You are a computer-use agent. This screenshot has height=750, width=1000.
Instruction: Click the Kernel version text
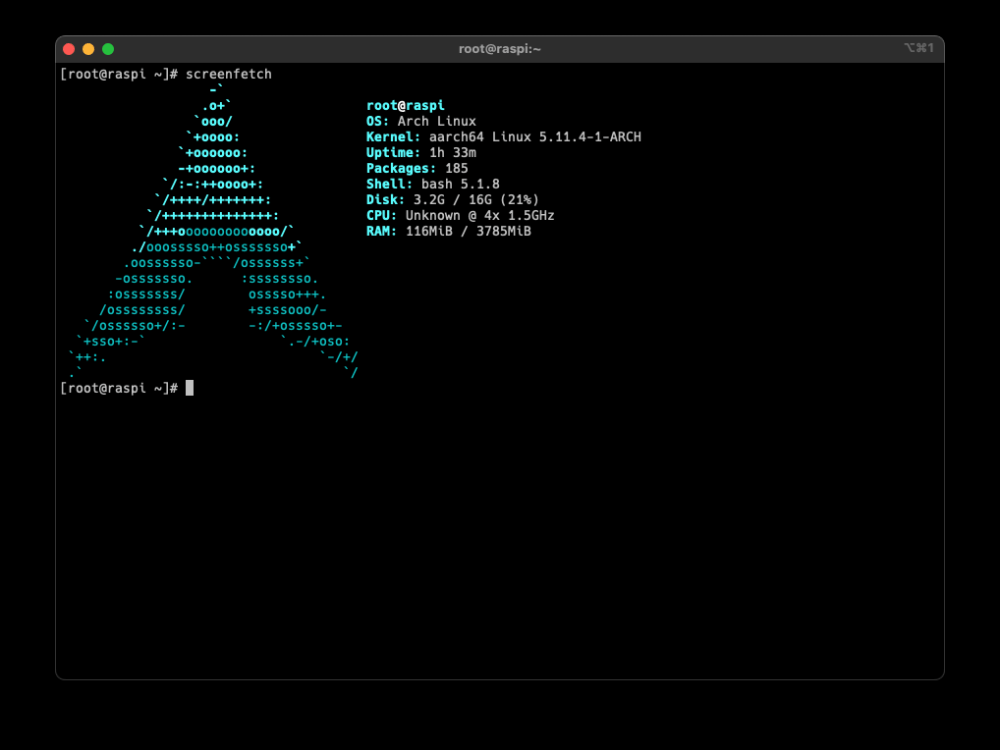505,136
